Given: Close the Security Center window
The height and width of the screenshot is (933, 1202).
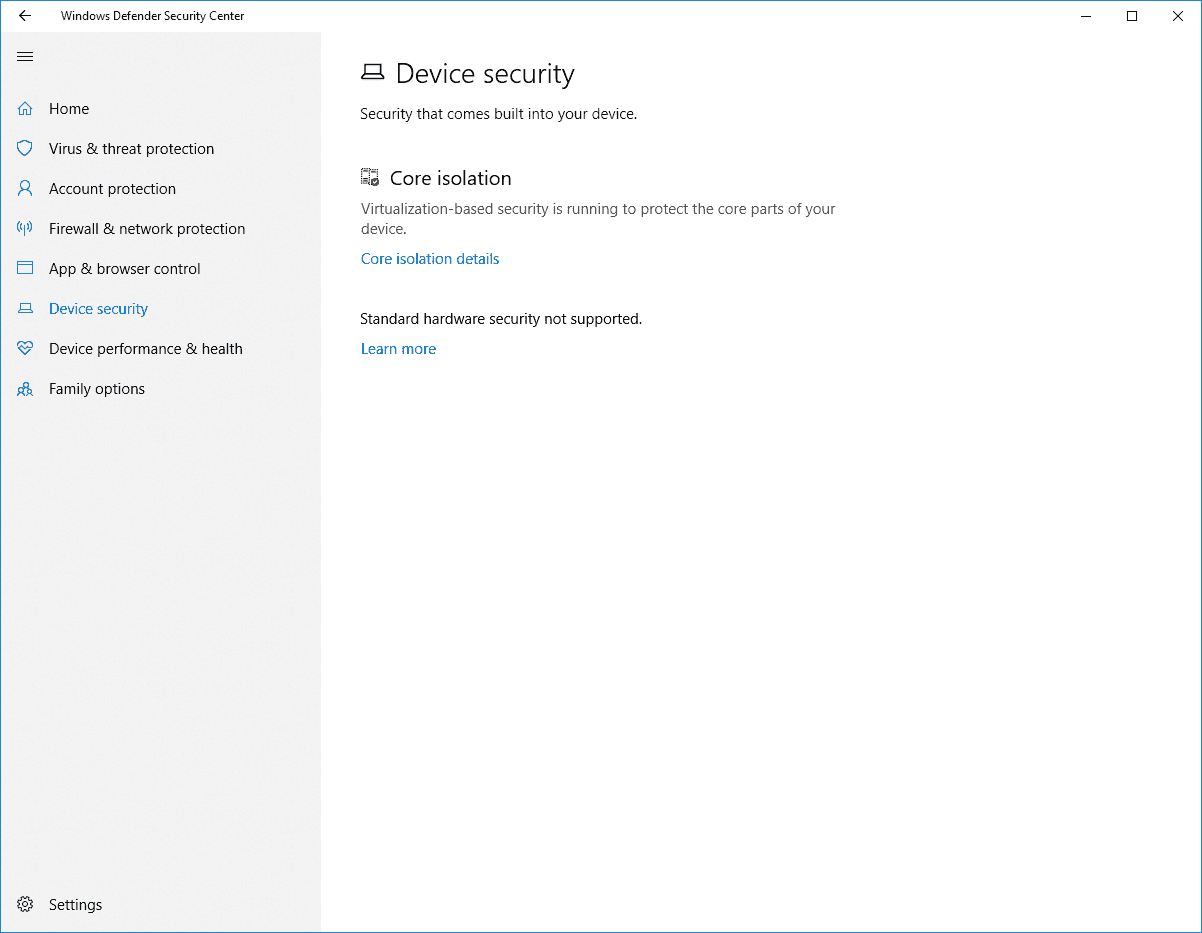Looking at the screenshot, I should point(1178,16).
